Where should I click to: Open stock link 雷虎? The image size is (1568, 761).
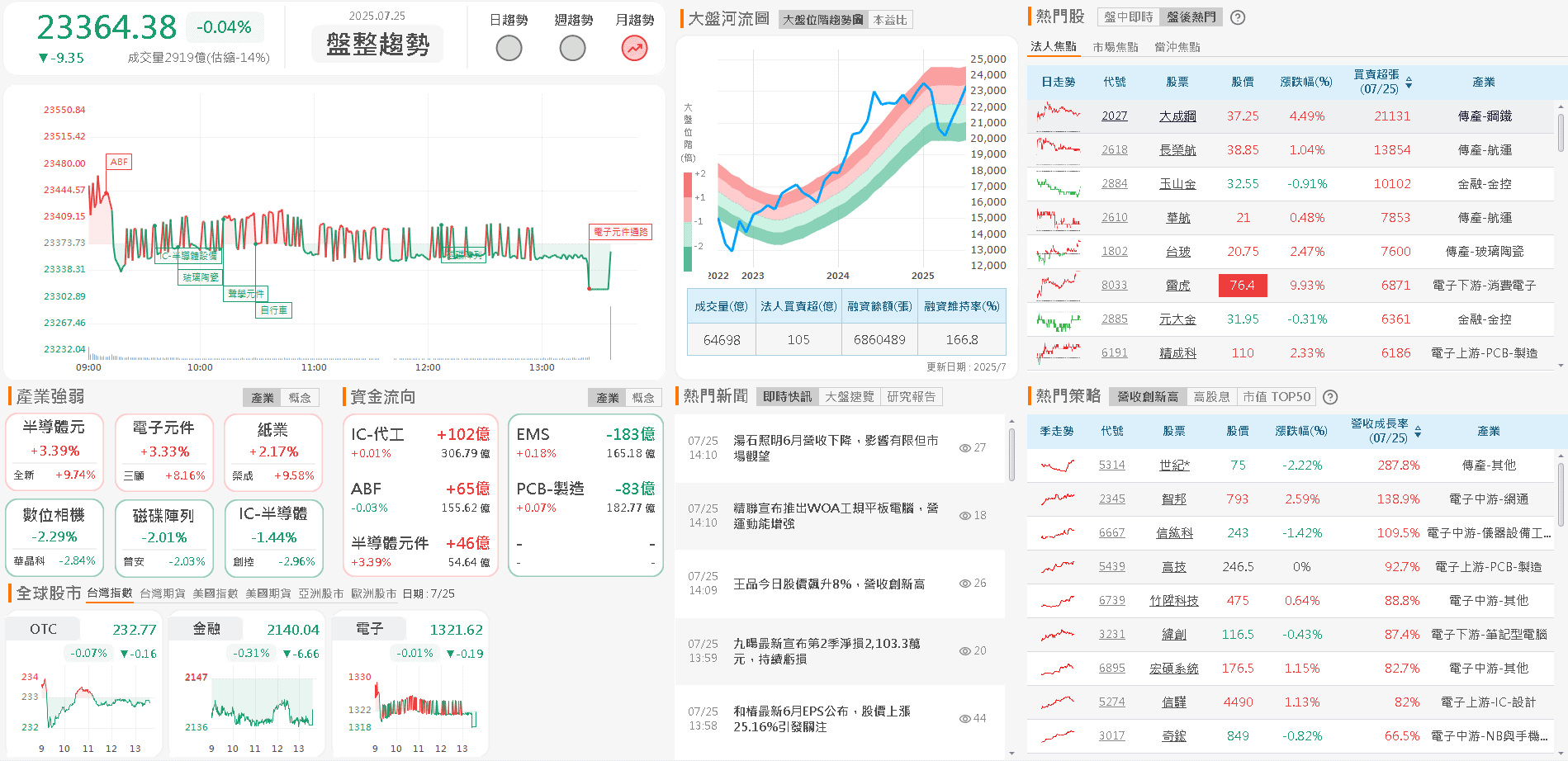(x=1177, y=286)
